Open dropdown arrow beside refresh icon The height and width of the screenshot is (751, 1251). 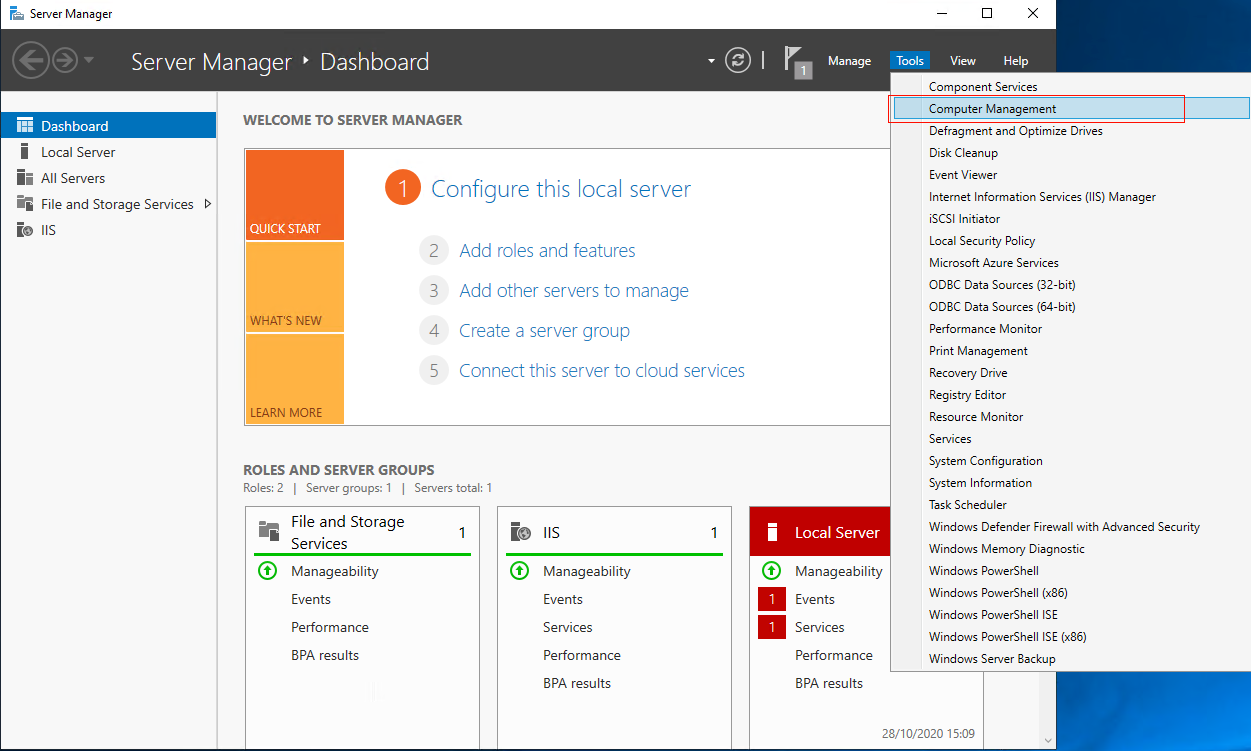click(x=712, y=61)
